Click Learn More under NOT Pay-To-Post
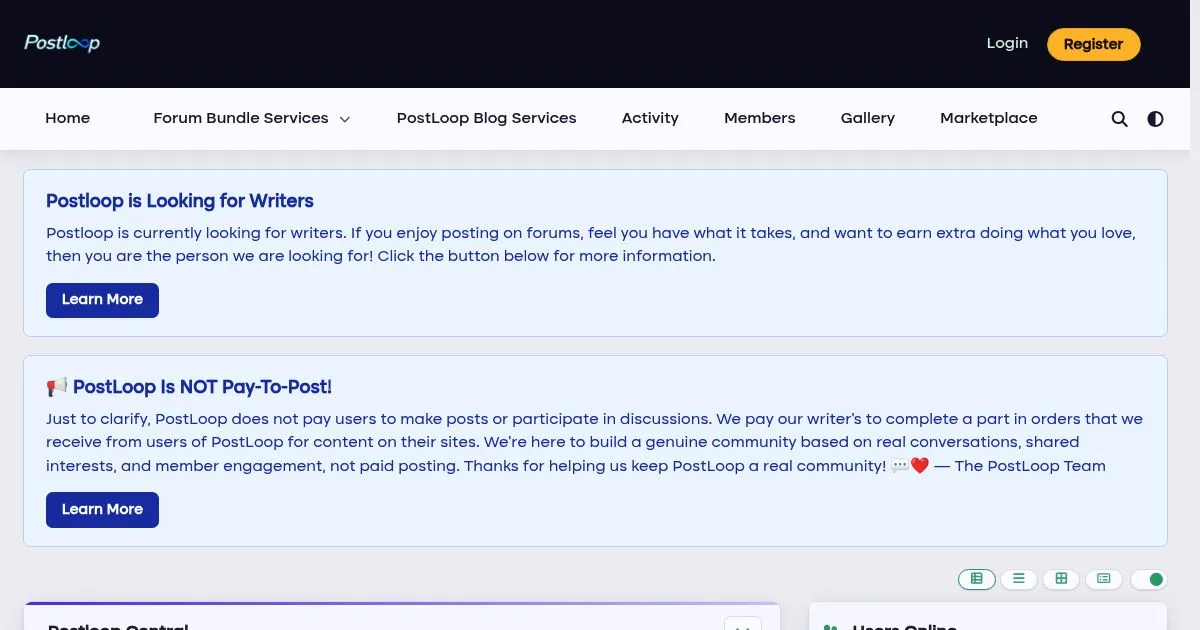Image resolution: width=1200 pixels, height=630 pixels. 102,510
